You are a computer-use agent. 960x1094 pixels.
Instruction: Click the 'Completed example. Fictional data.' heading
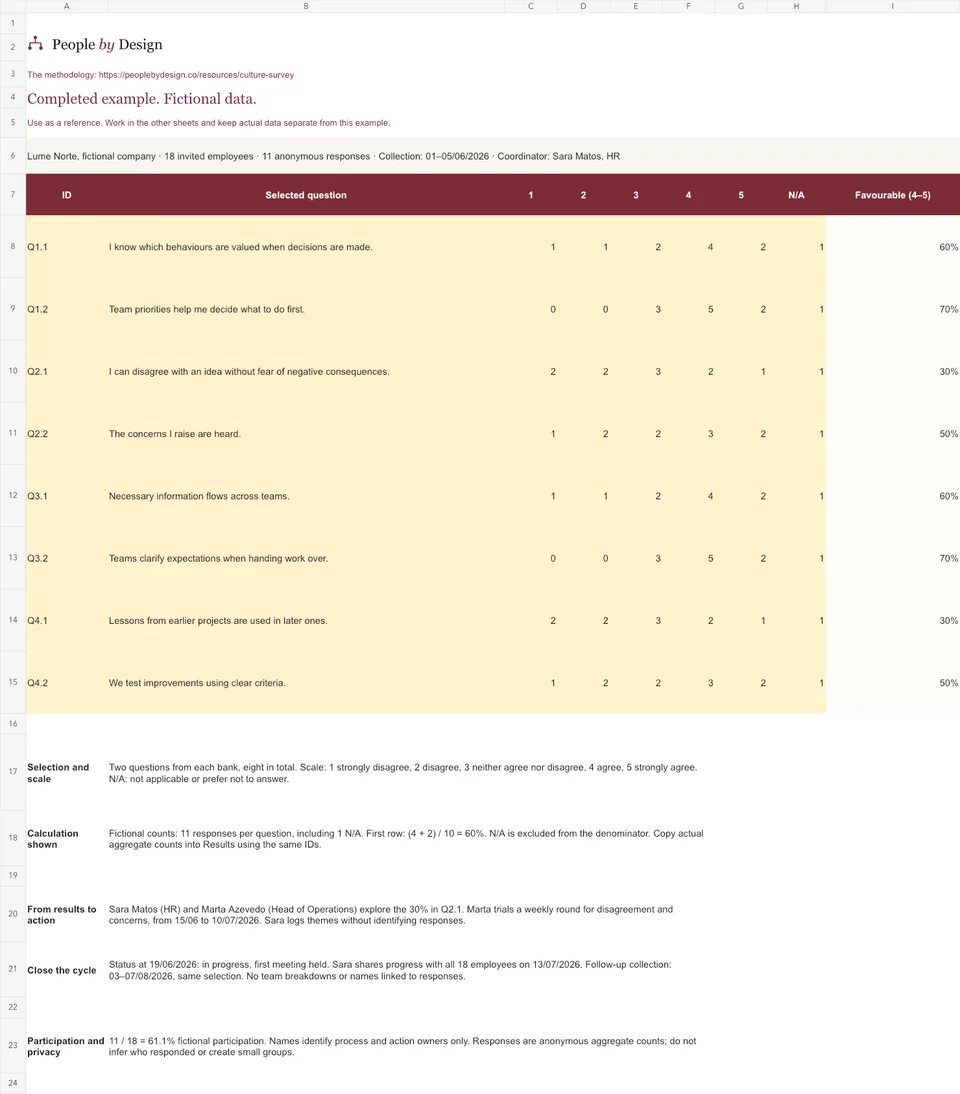point(142,99)
